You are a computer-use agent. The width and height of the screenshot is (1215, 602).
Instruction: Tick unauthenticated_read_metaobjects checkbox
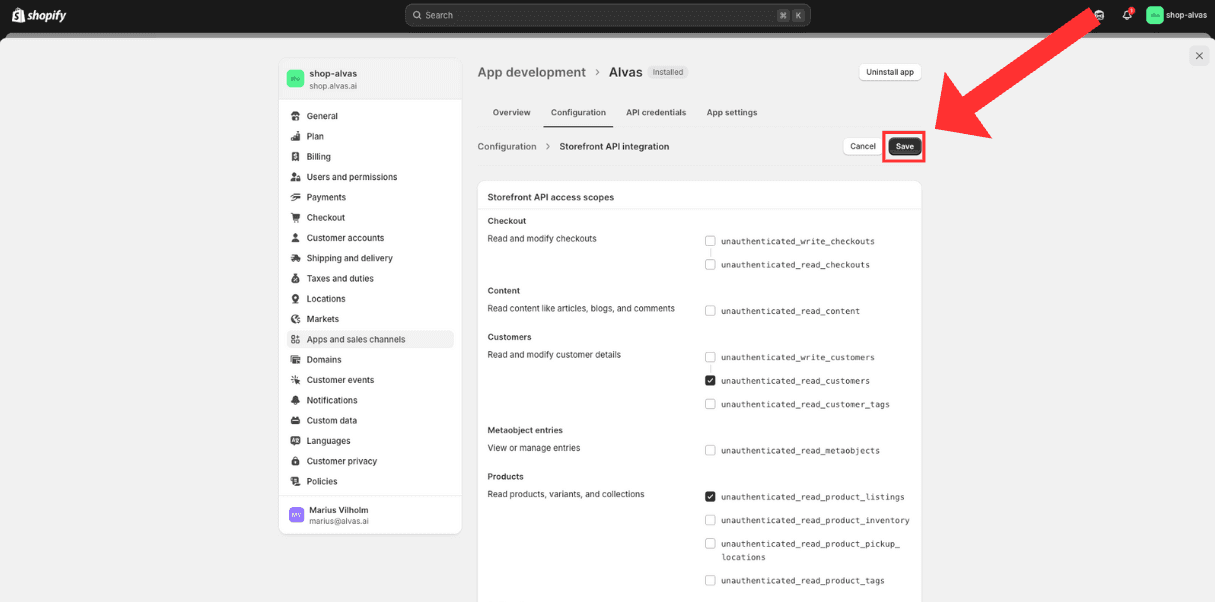tap(710, 450)
